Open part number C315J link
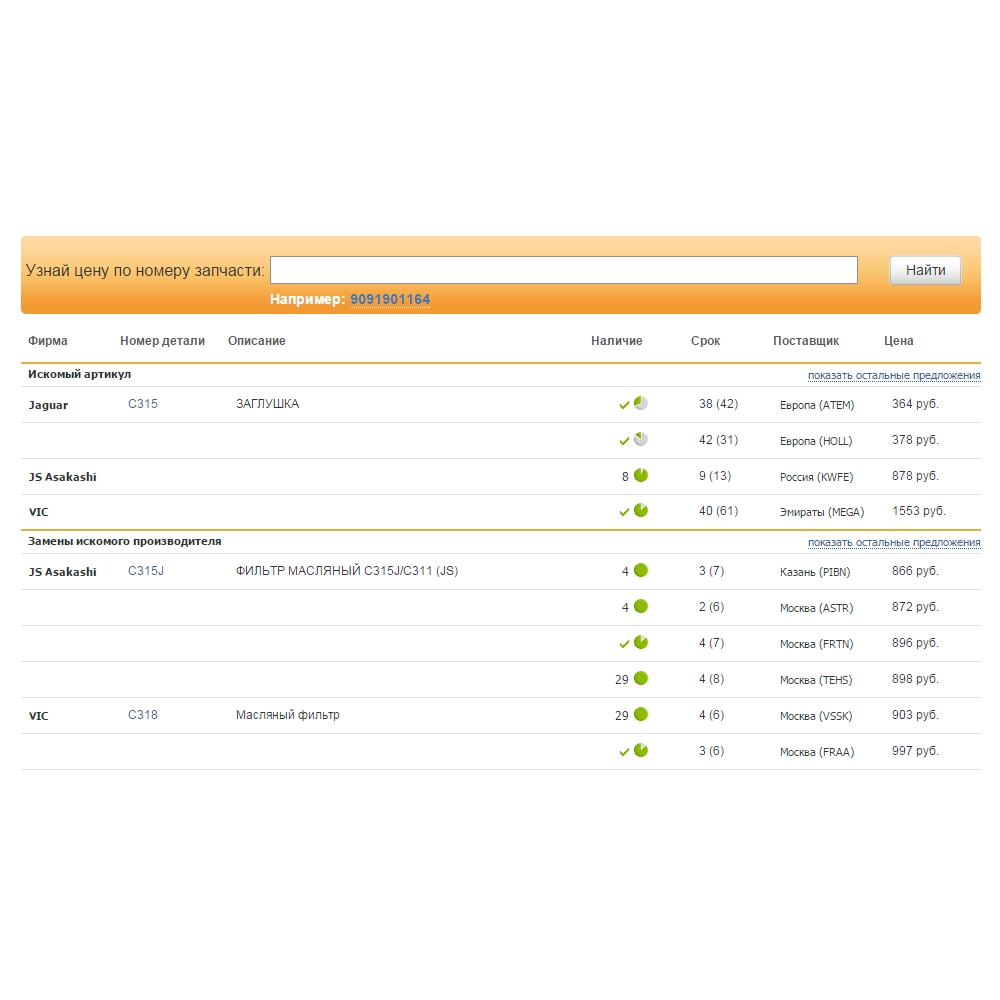 146,571
